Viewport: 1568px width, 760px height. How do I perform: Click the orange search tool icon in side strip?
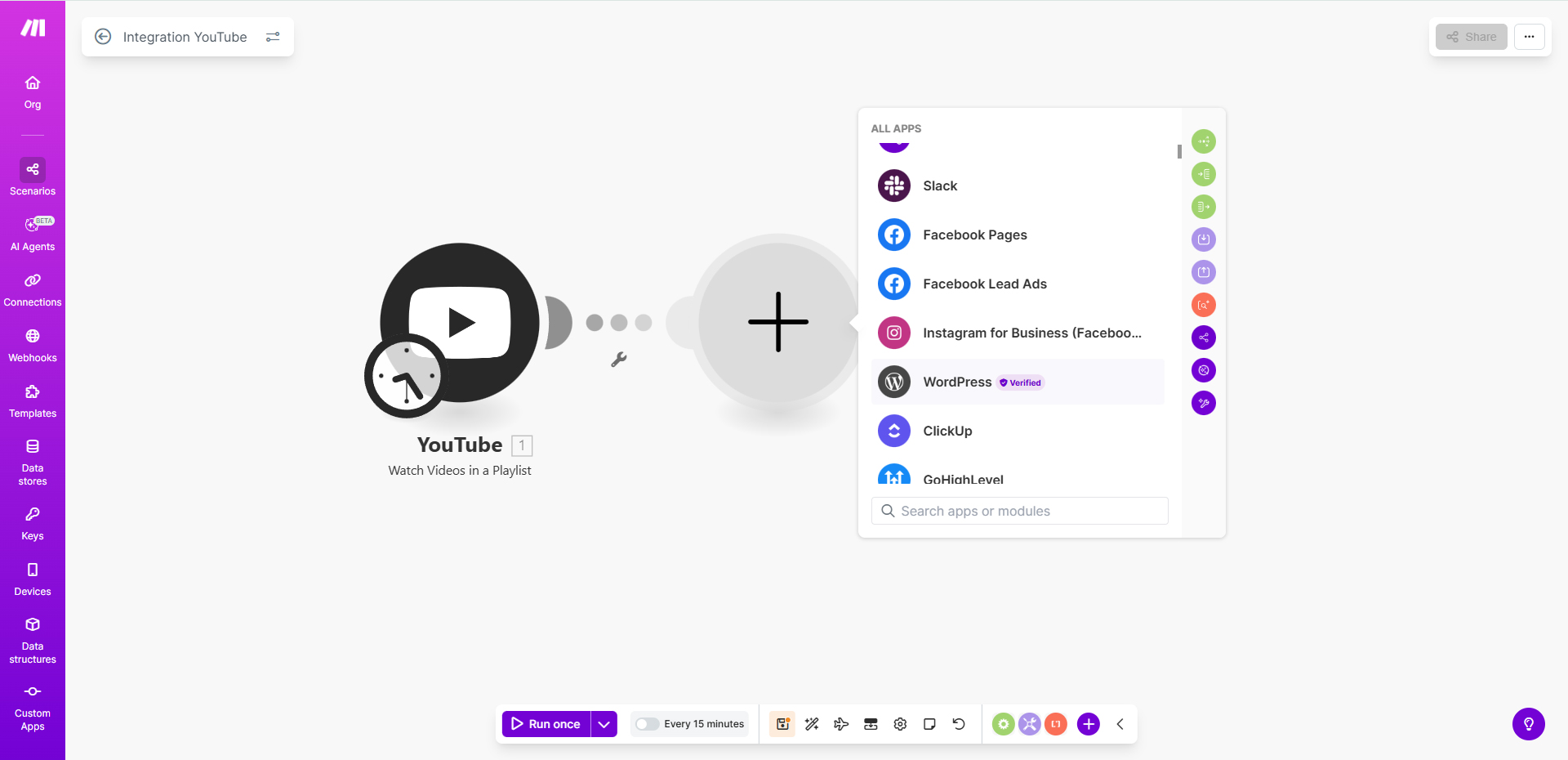pos(1204,305)
